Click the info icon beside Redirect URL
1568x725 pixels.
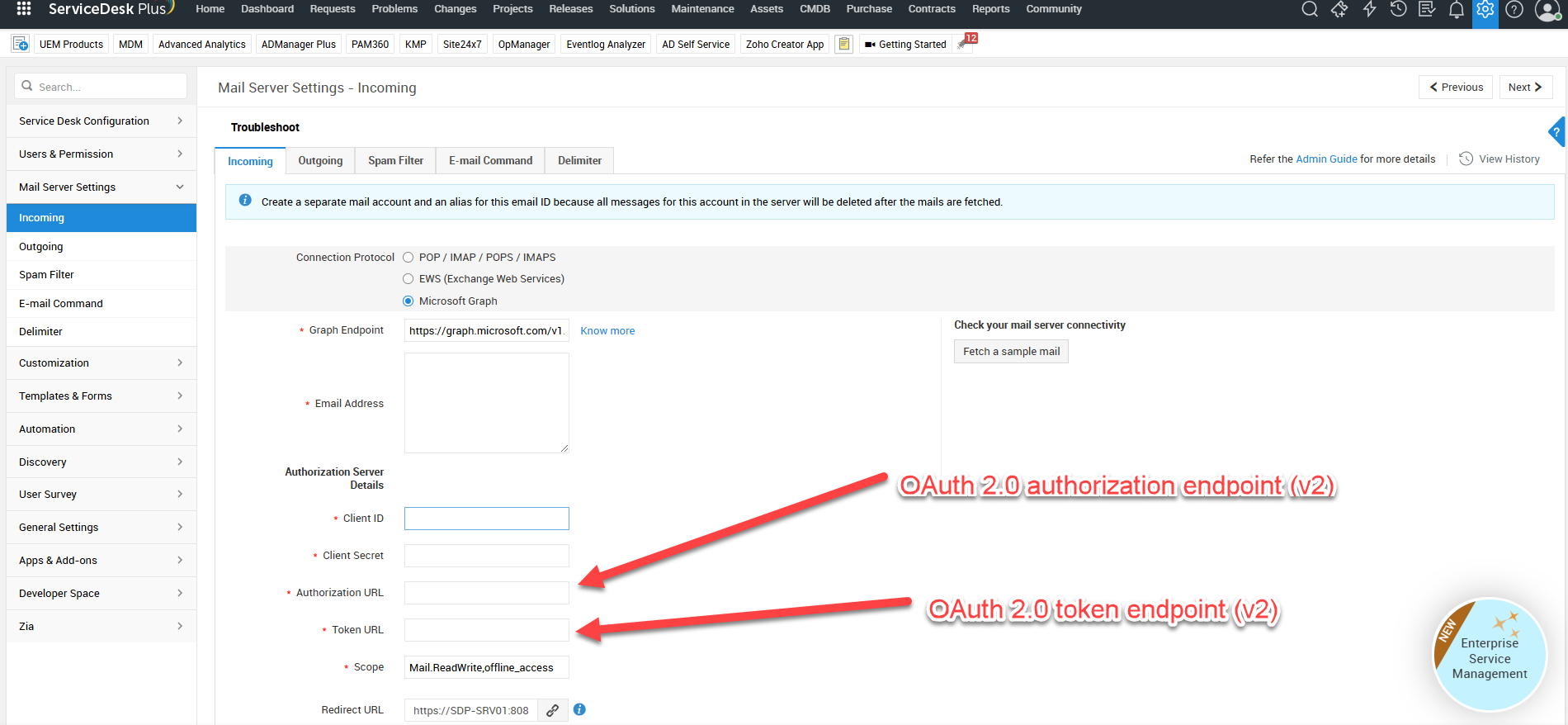pos(579,709)
